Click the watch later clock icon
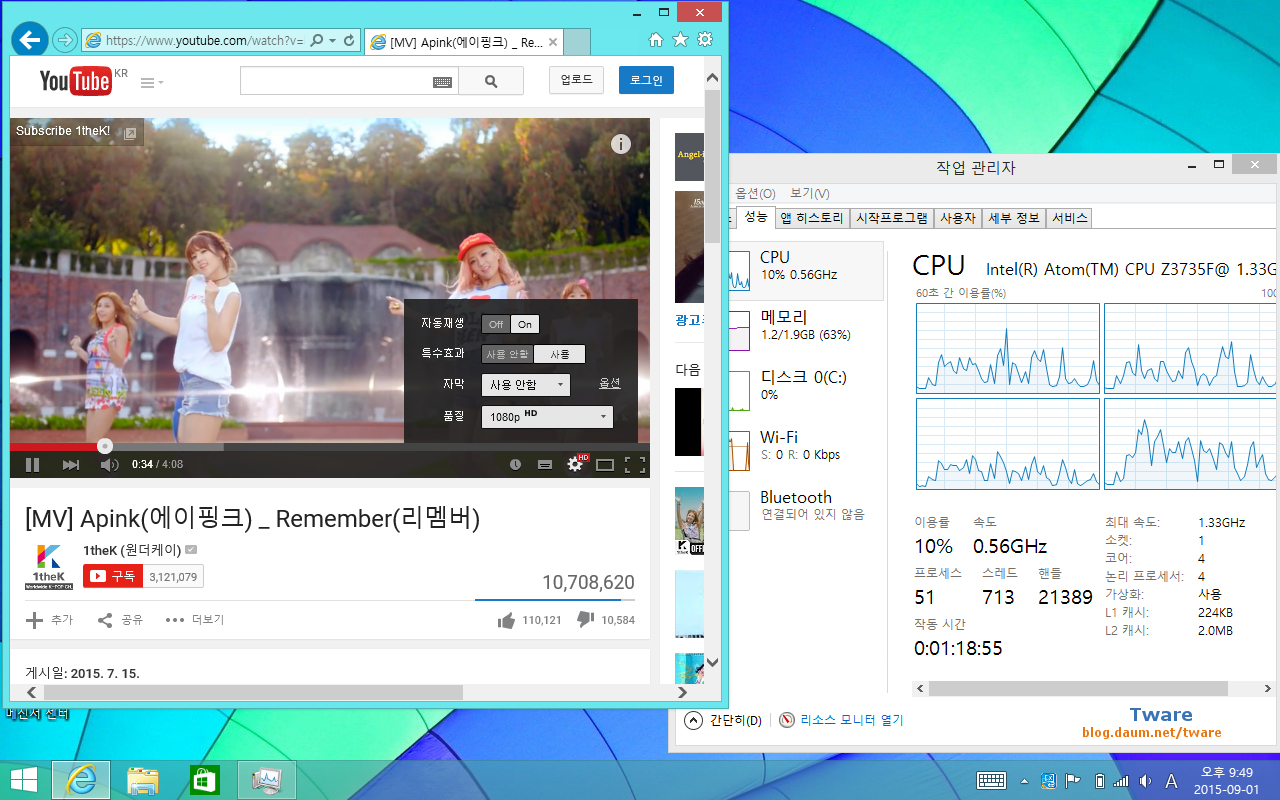The width and height of the screenshot is (1280, 800). [x=515, y=464]
